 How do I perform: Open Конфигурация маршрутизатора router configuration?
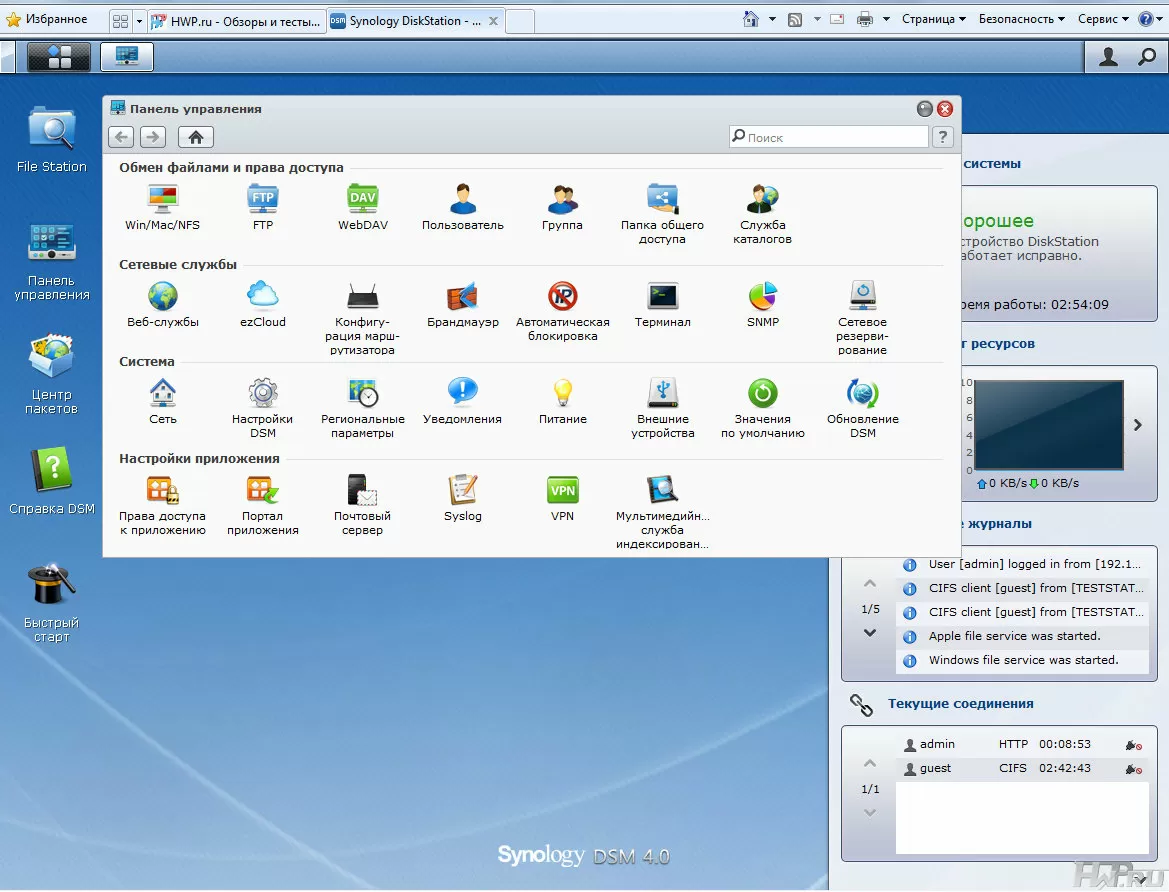click(x=362, y=318)
